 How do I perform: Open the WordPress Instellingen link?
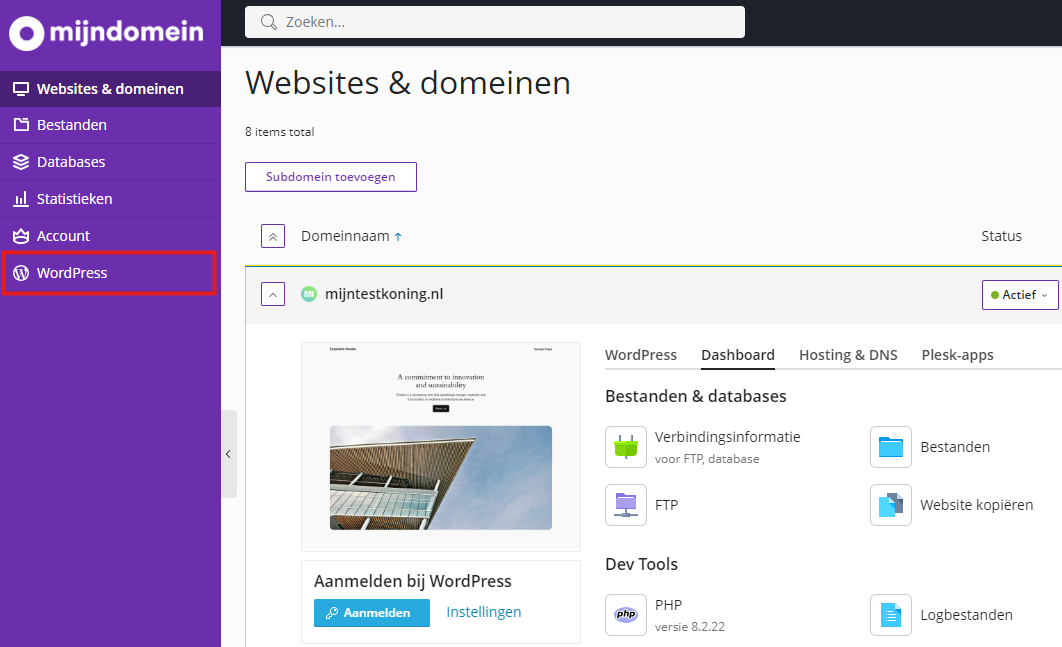point(483,612)
